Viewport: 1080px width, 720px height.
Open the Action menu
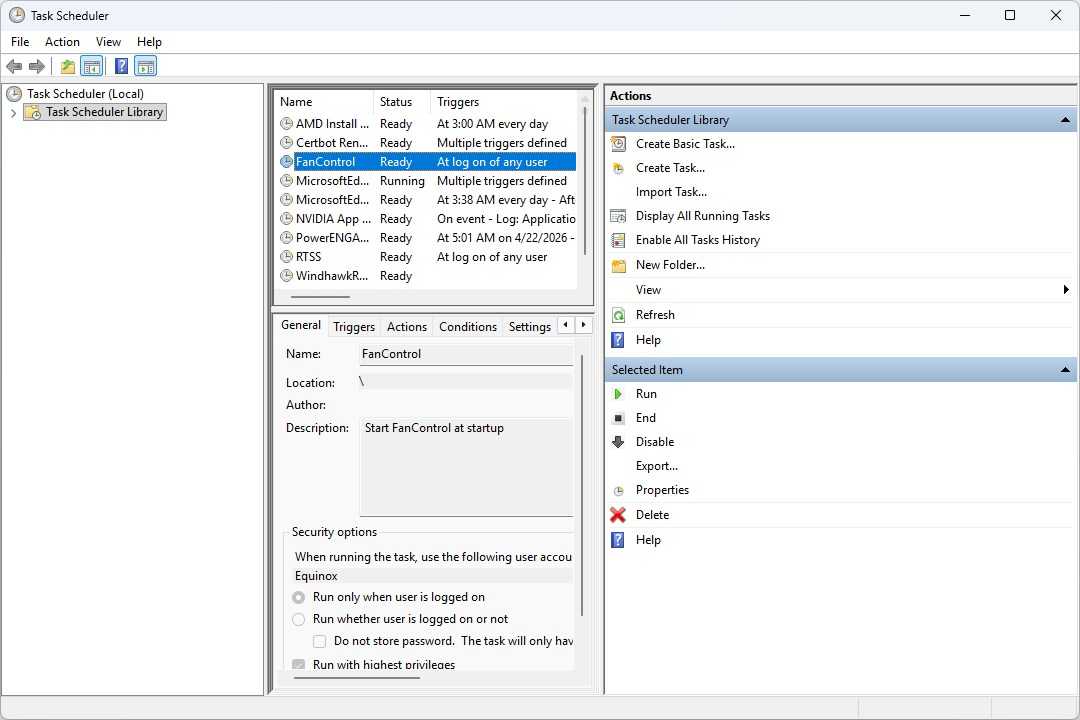[x=62, y=42]
